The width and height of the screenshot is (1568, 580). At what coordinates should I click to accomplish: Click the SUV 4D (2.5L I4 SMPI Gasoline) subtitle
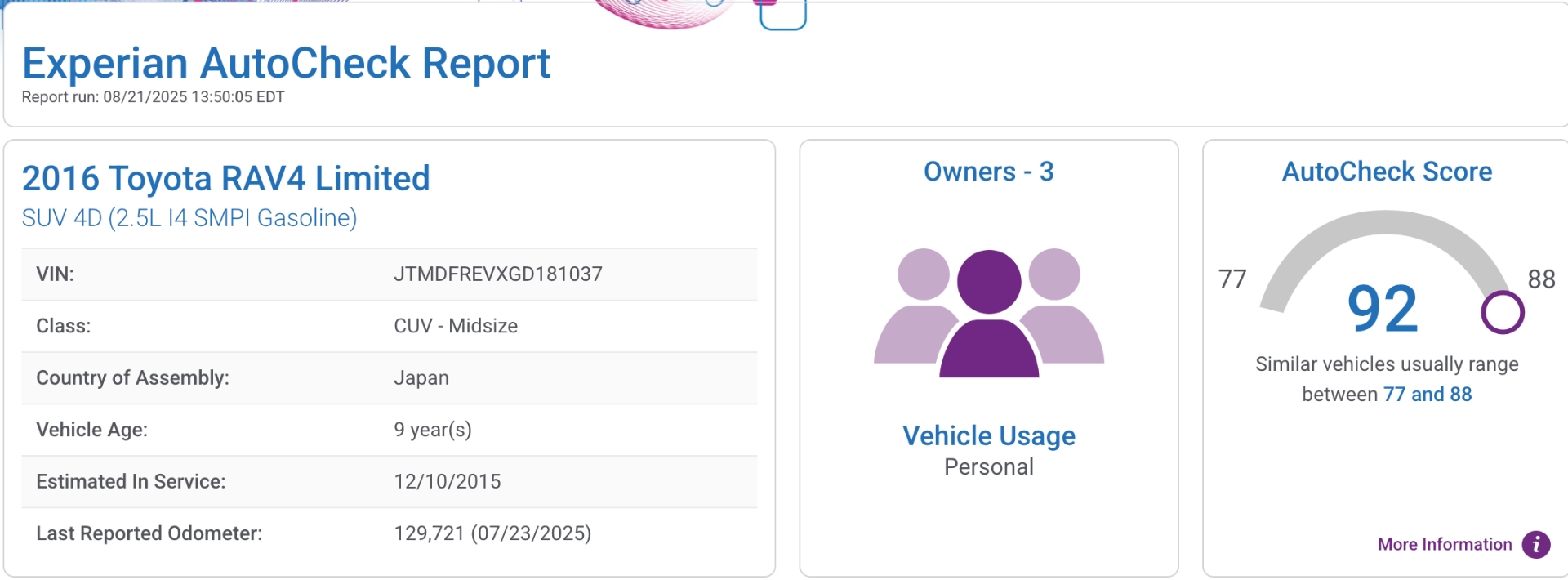tap(189, 218)
